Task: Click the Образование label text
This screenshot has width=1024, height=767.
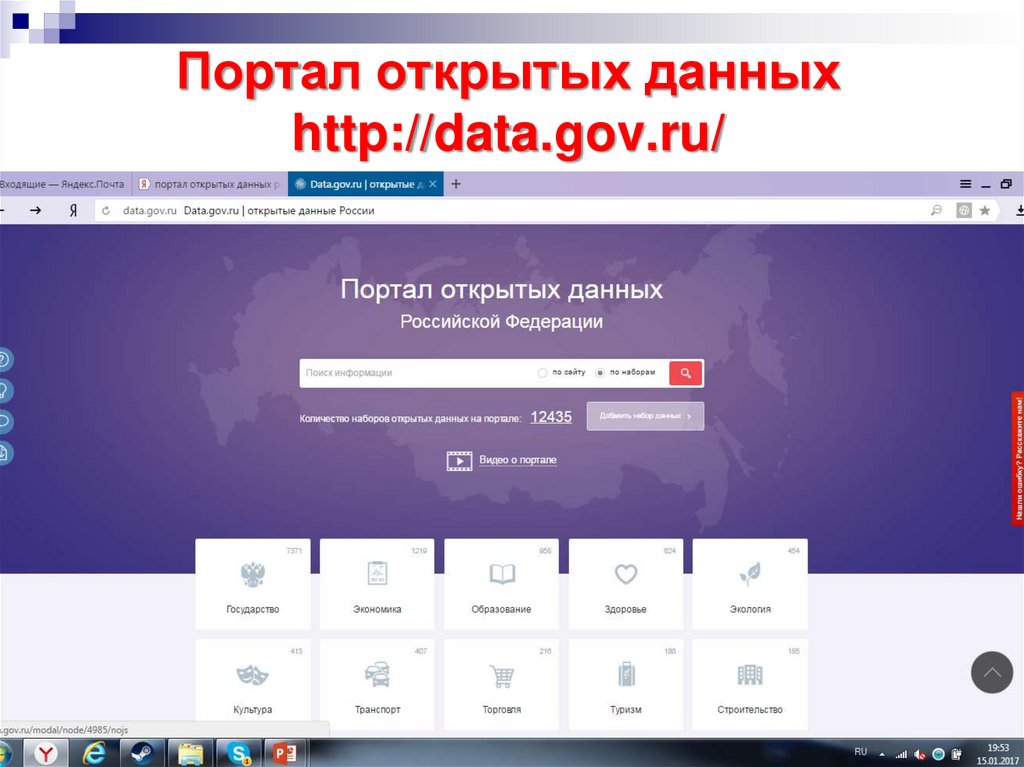Action: 502,610
